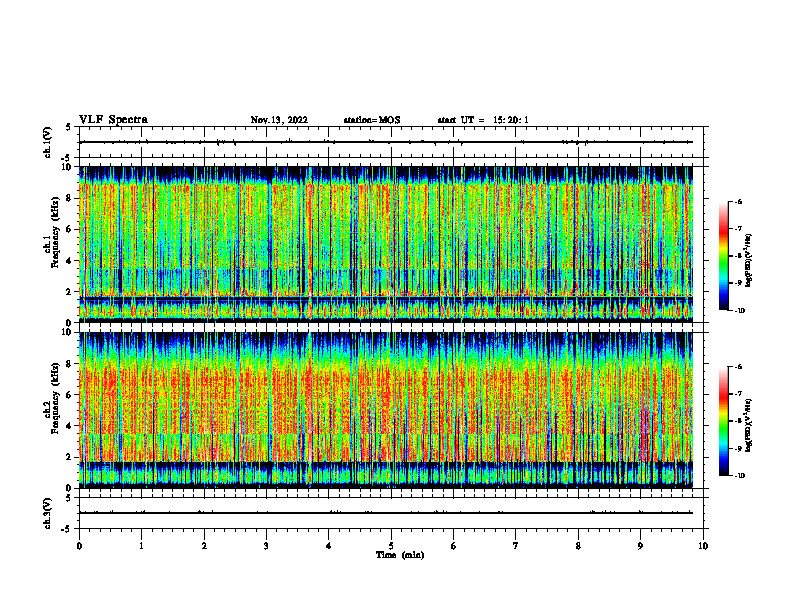Click the "Time (min)" x-axis label
Image resolution: width=792 pixels, height=612 pixels.
[400, 555]
